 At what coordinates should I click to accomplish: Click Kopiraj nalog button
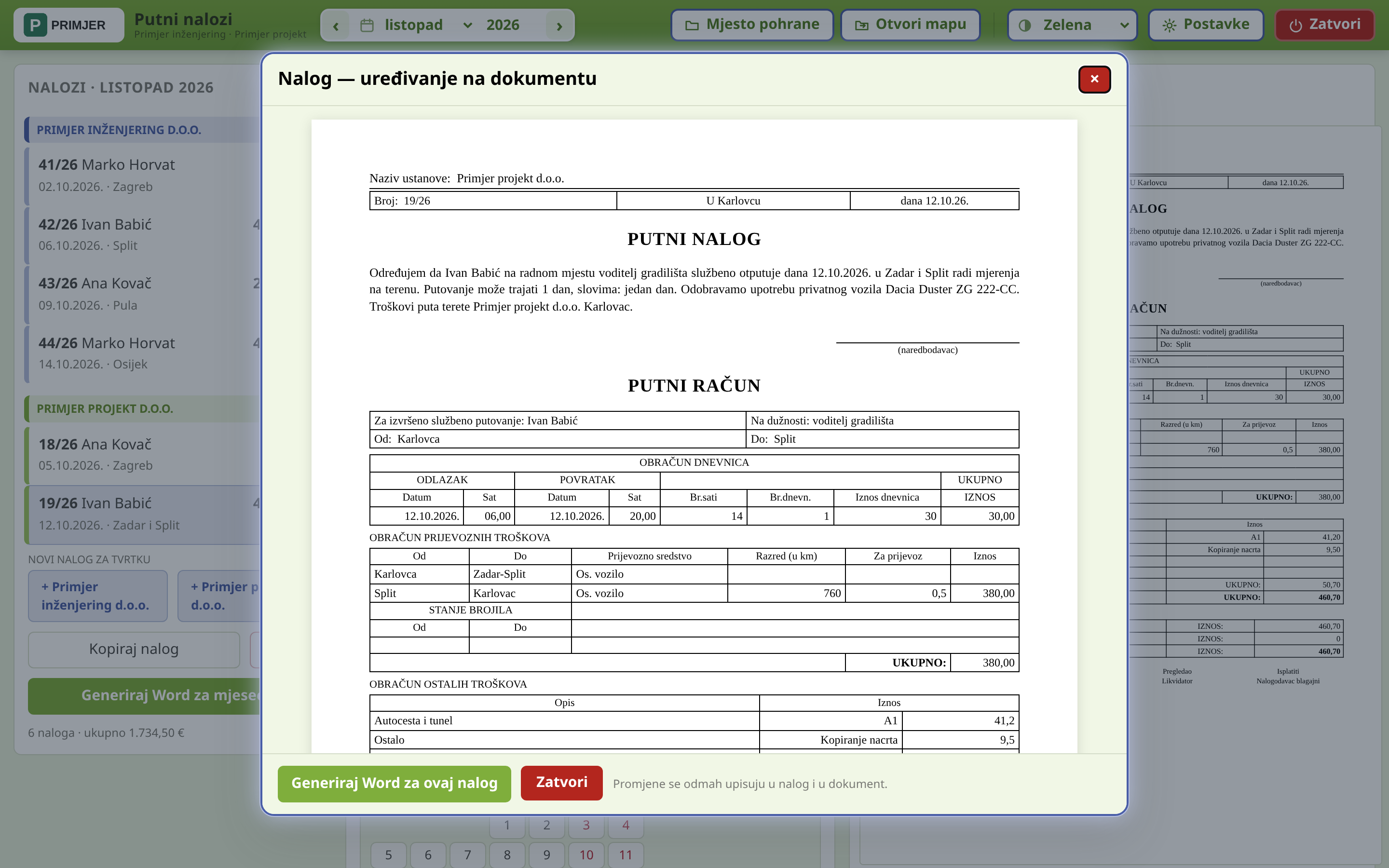coord(134,649)
